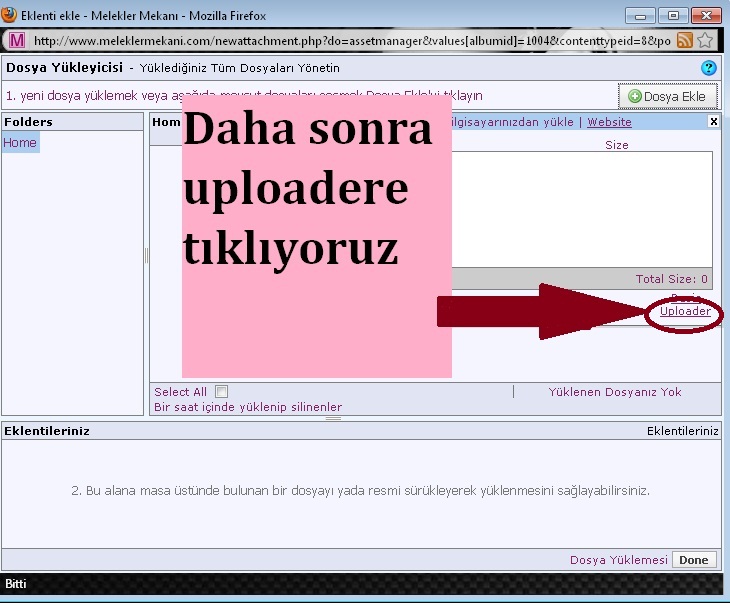730x612 pixels.
Task: Click the Dosya Ekle button
Action: tap(667, 96)
